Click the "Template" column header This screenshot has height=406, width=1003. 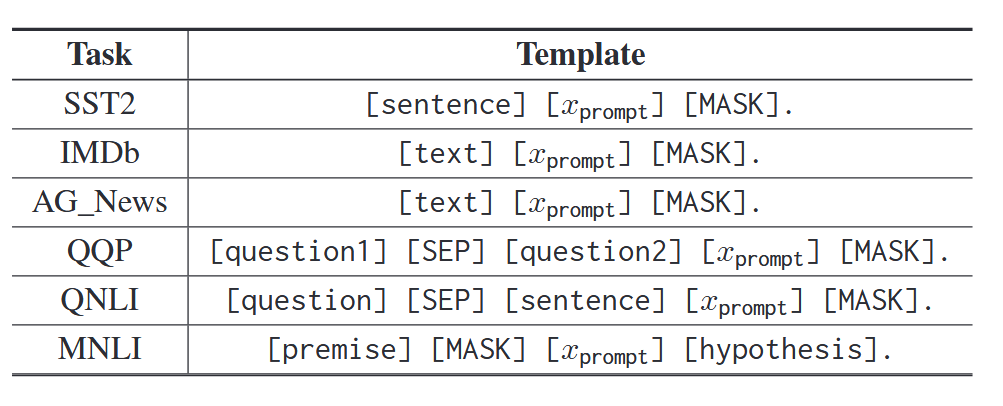(580, 54)
